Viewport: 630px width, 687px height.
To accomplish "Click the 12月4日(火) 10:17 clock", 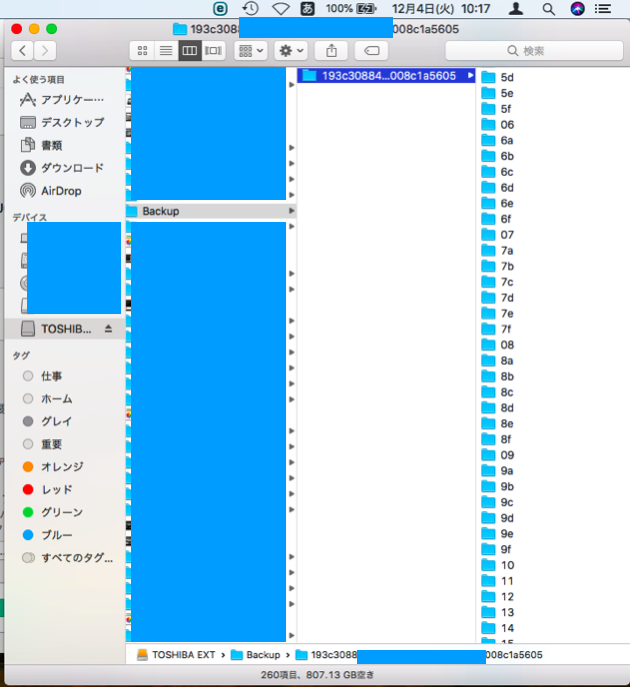I will (441, 8).
